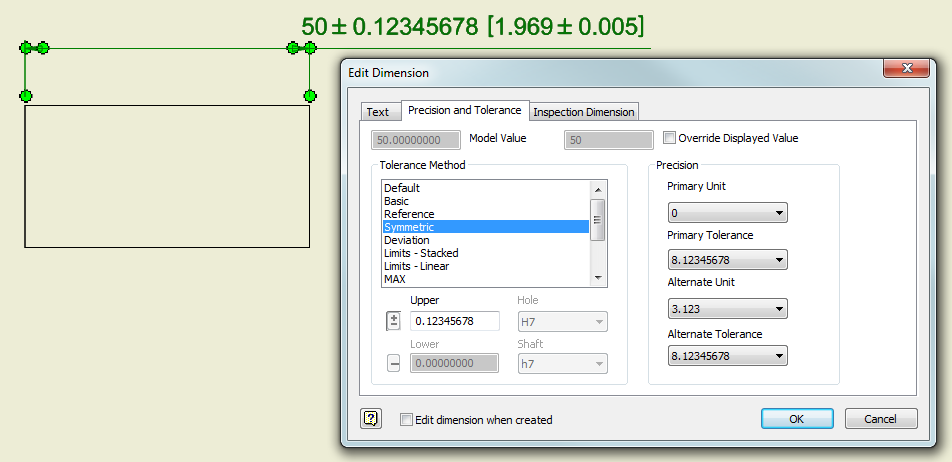Screen dimensions: 952x462
Task: Select Default tolerance method
Action: [486, 188]
